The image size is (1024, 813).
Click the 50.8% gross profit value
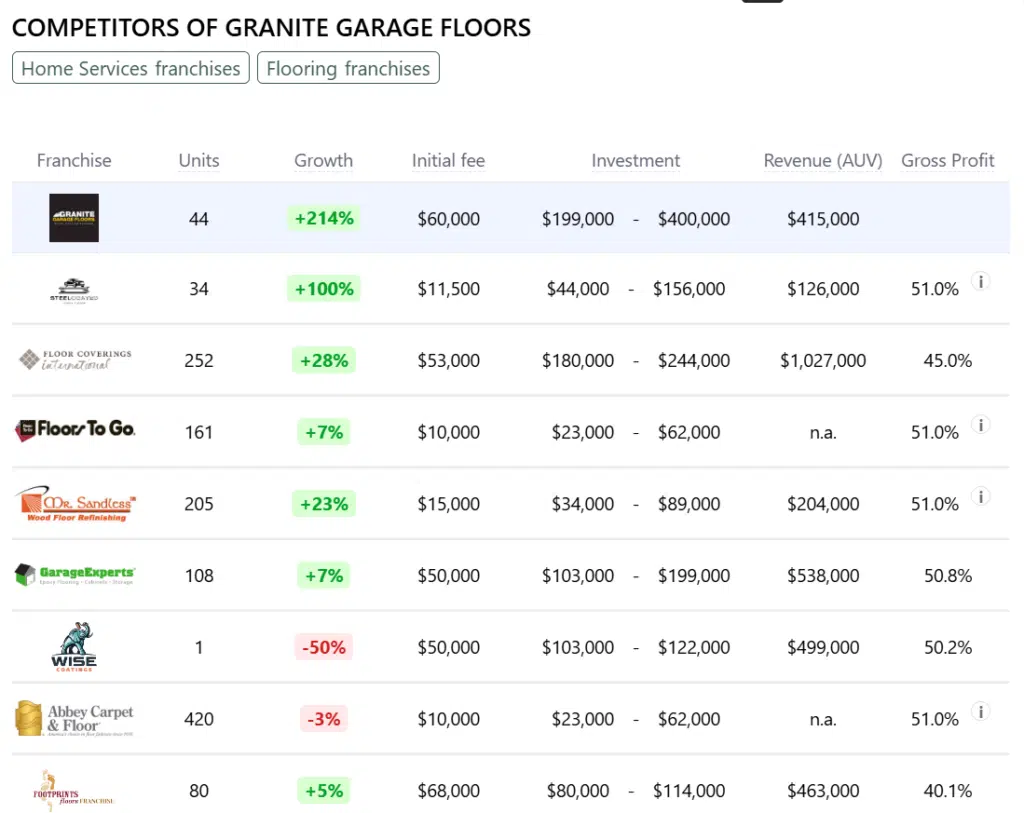coord(948,576)
